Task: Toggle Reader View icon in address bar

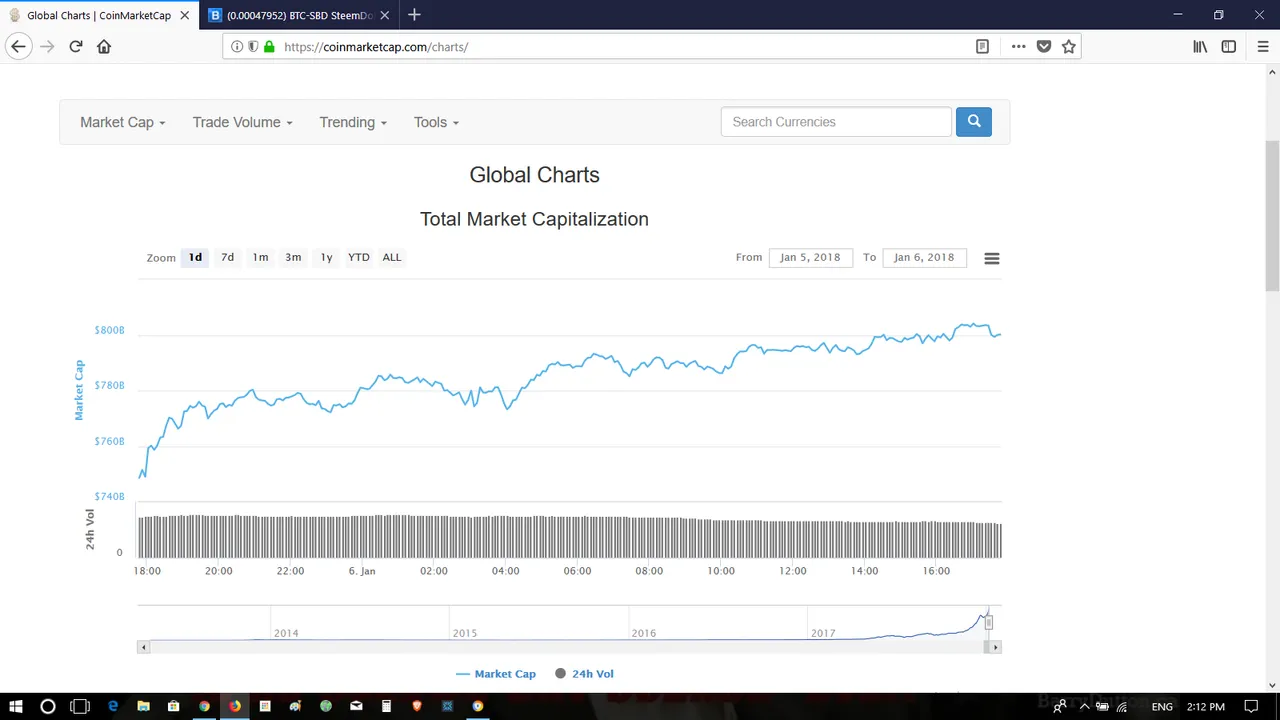Action: click(982, 46)
